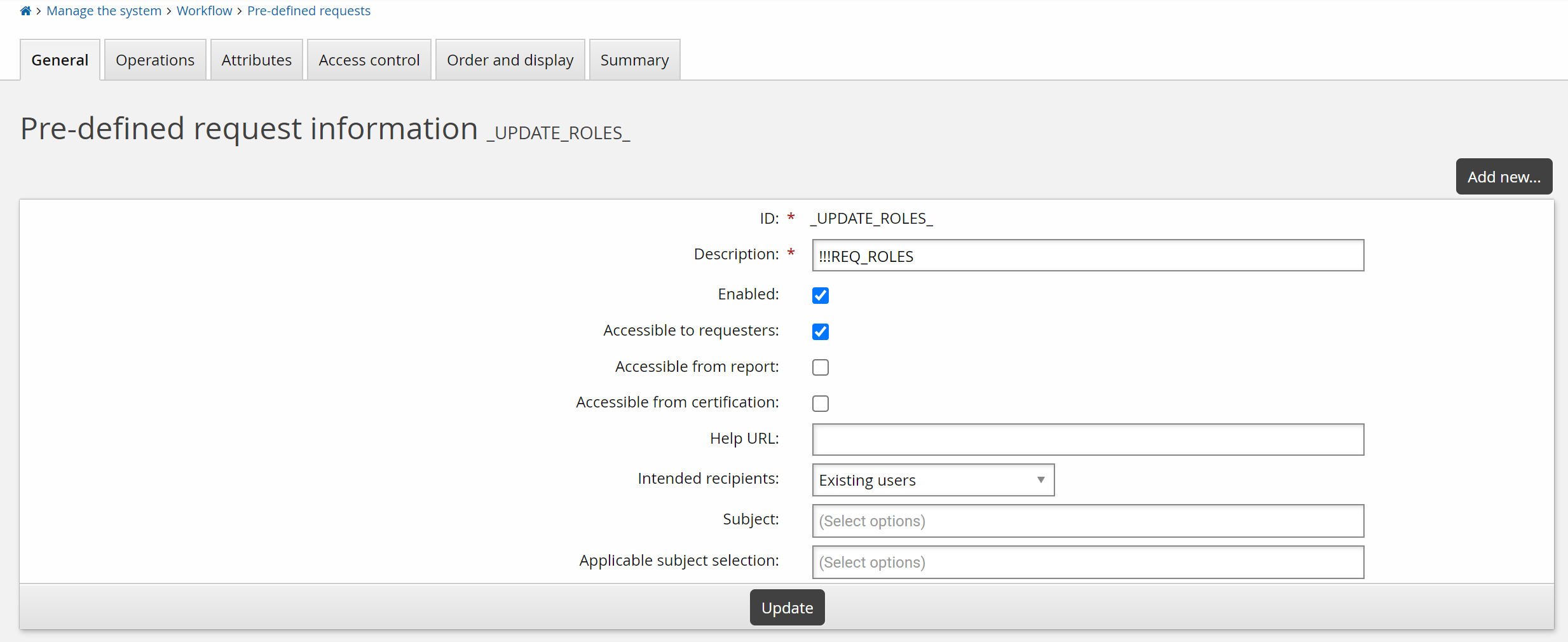
Task: Click inside the Description text field
Action: tap(1087, 256)
